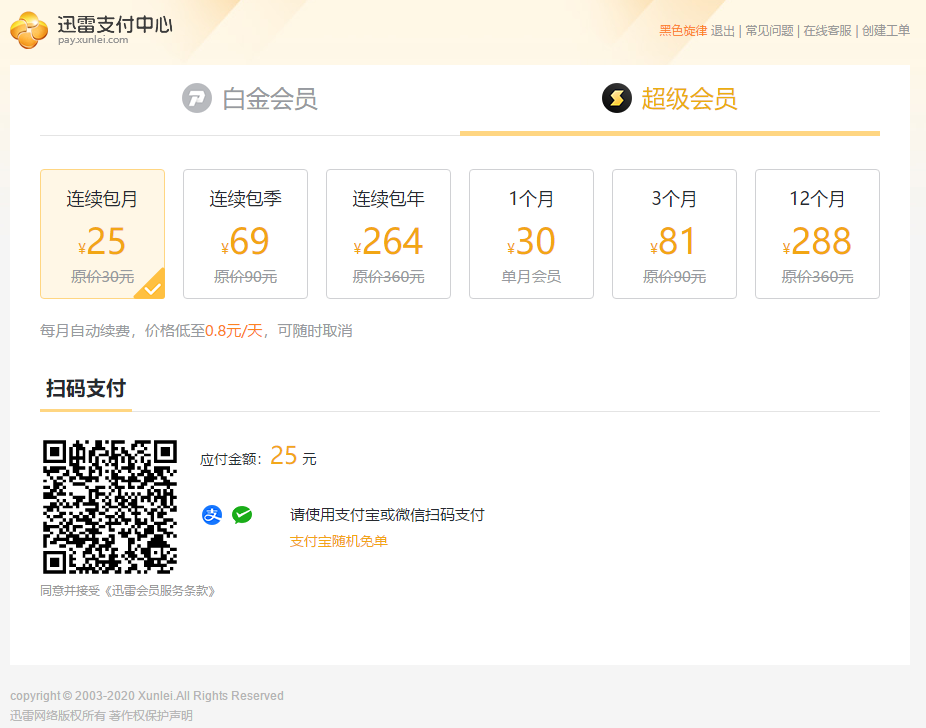
Task: Click the copyright 2003-2020 Xunlei text
Action: point(147,696)
